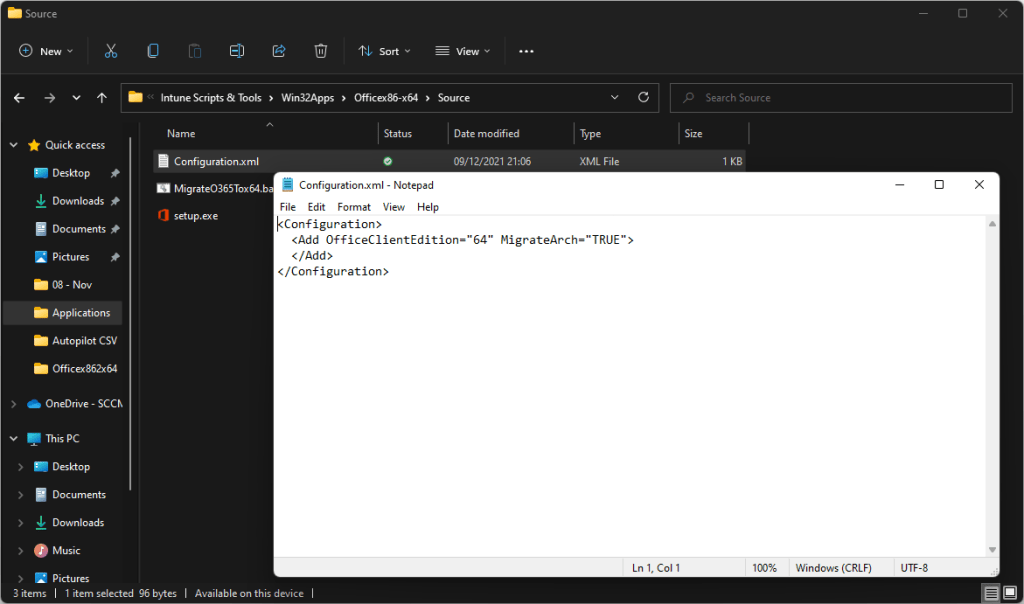Switch to large thumbnails view in status bar
The height and width of the screenshot is (604, 1024).
pyautogui.click(x=1009, y=593)
